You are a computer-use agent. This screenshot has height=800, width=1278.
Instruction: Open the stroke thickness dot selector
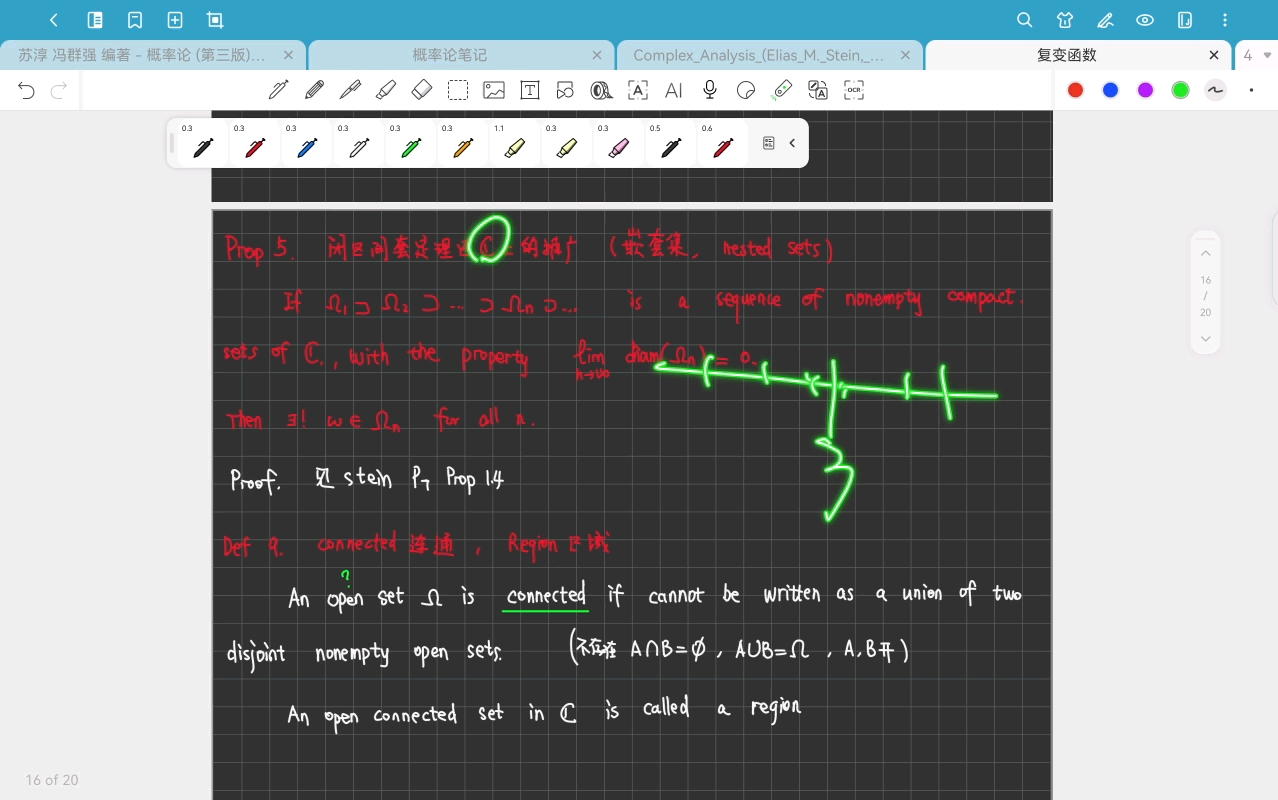click(1251, 90)
